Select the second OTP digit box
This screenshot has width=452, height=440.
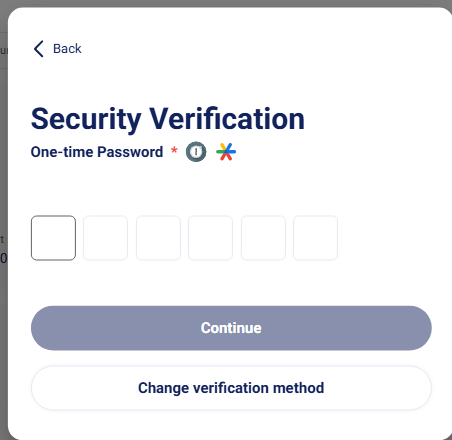[105, 238]
